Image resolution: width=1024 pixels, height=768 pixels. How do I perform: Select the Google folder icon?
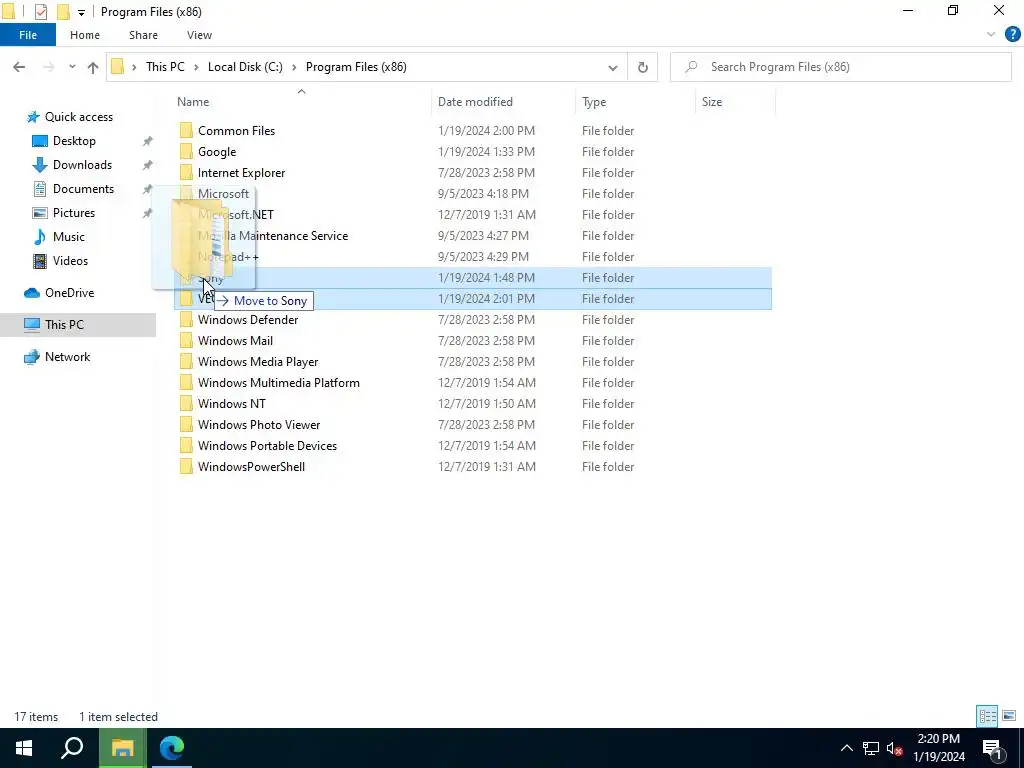pyautogui.click(x=187, y=152)
